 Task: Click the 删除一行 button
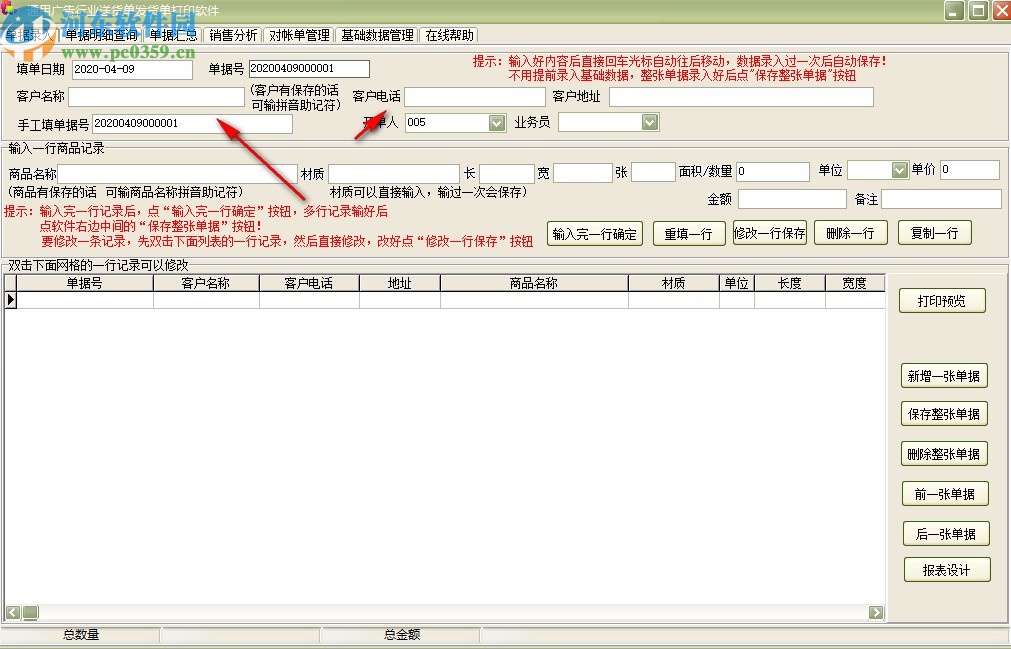850,233
